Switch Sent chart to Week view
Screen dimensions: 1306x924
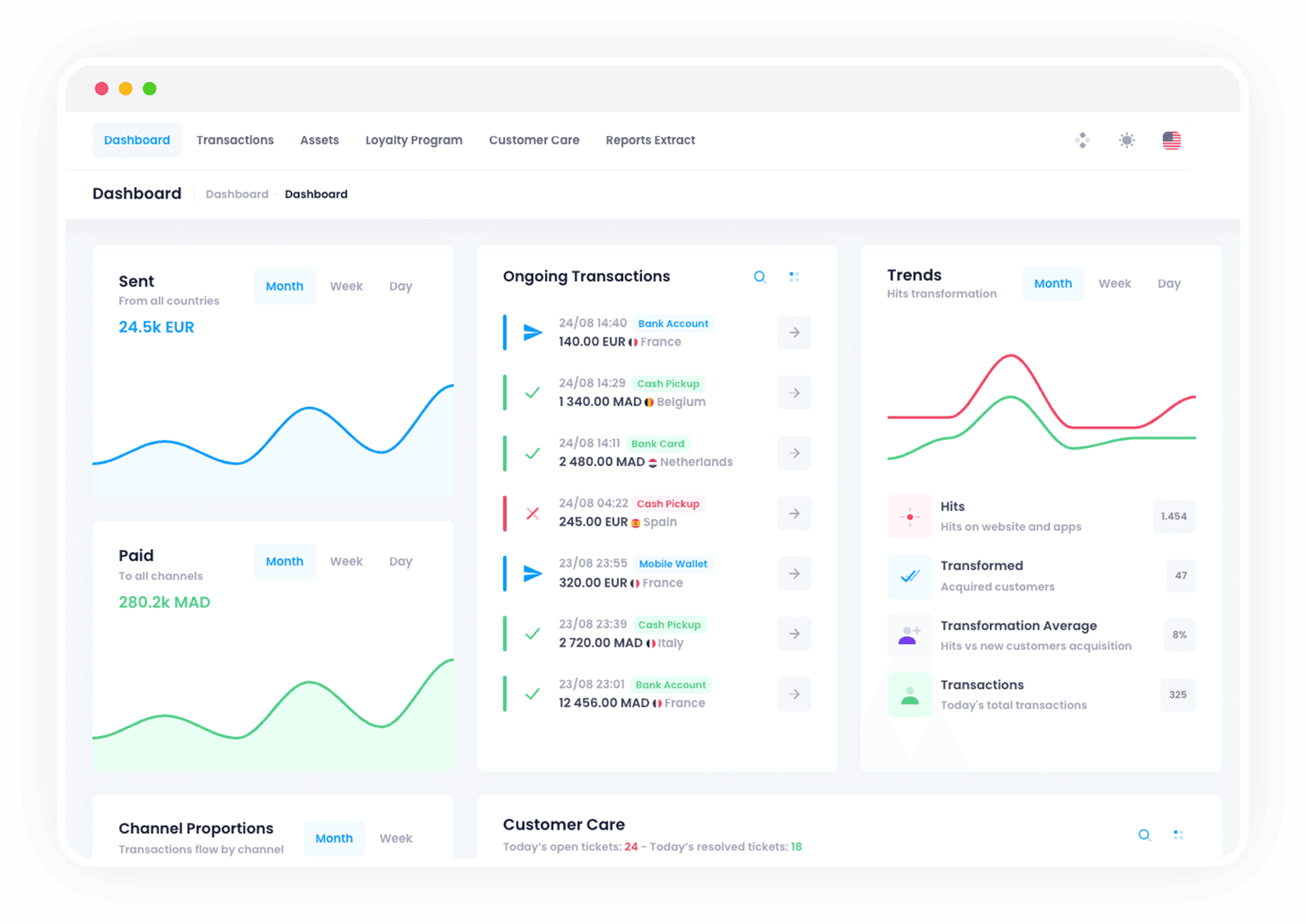(346, 286)
